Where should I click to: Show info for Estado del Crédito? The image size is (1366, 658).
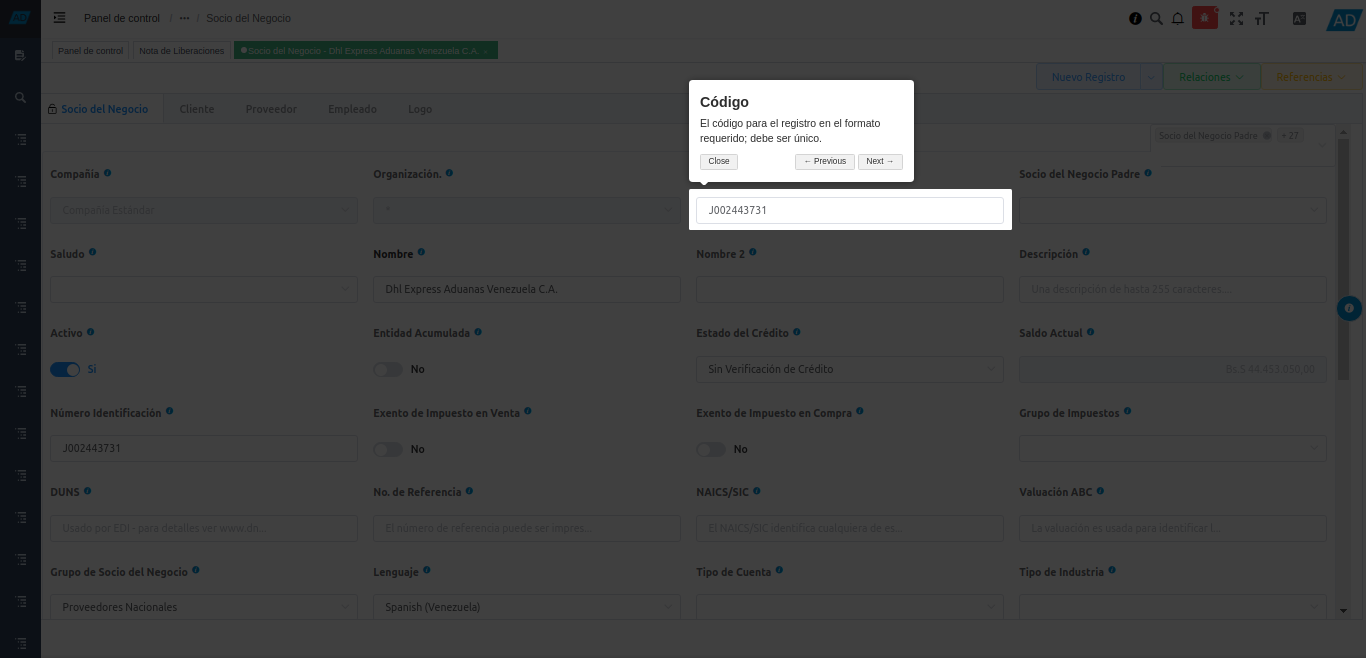[796, 332]
